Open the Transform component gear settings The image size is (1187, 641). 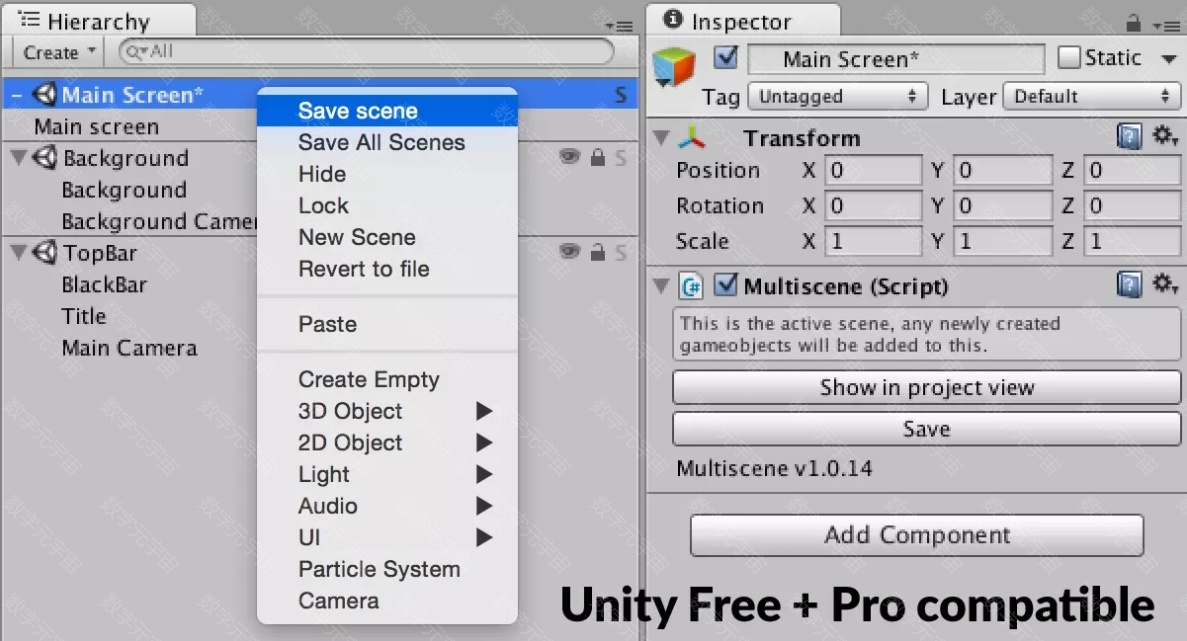click(x=1164, y=136)
